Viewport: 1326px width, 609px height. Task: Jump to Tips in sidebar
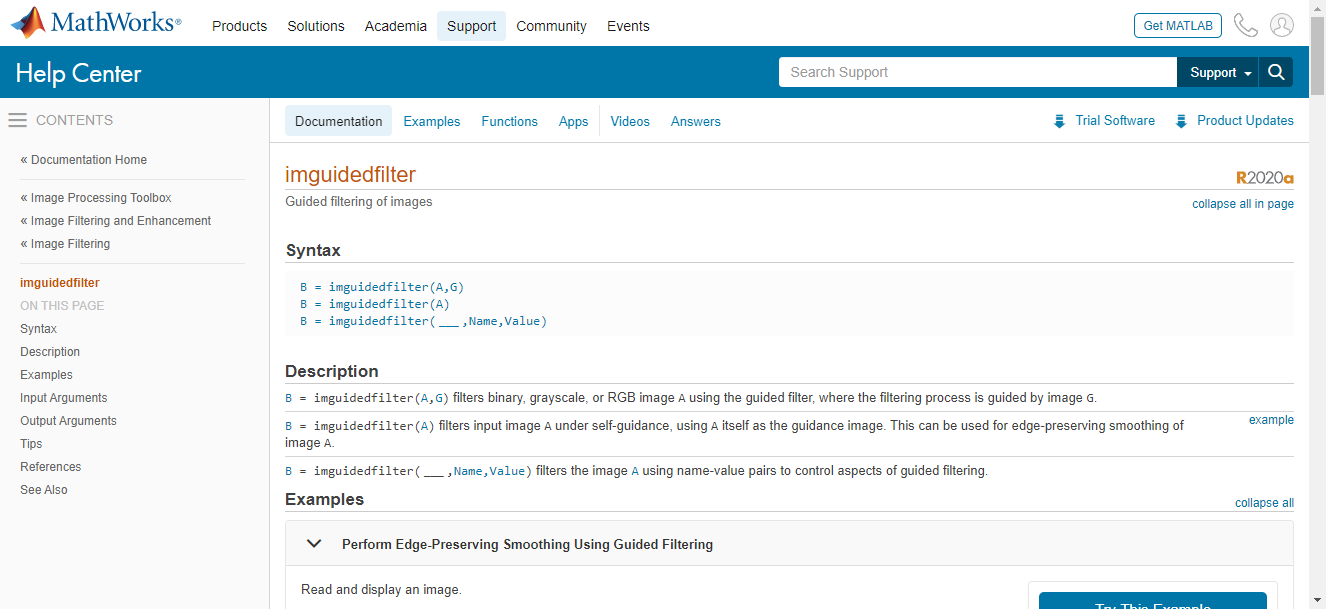[x=31, y=444]
